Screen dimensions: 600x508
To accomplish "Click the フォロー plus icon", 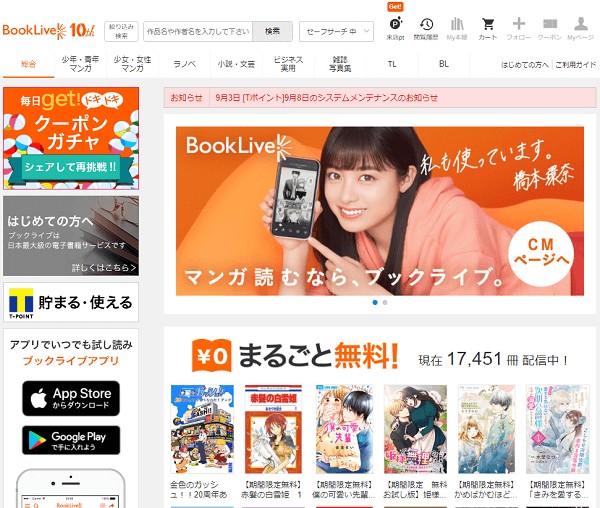I will [x=518, y=27].
